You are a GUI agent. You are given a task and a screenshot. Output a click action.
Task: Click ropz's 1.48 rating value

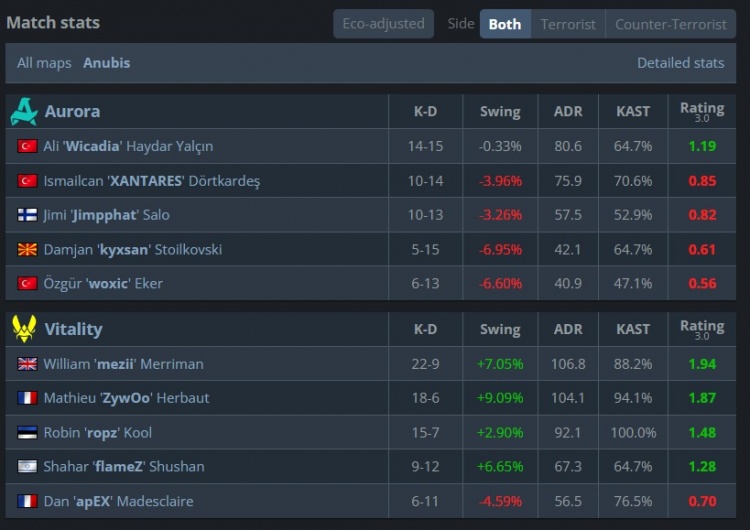pos(702,432)
